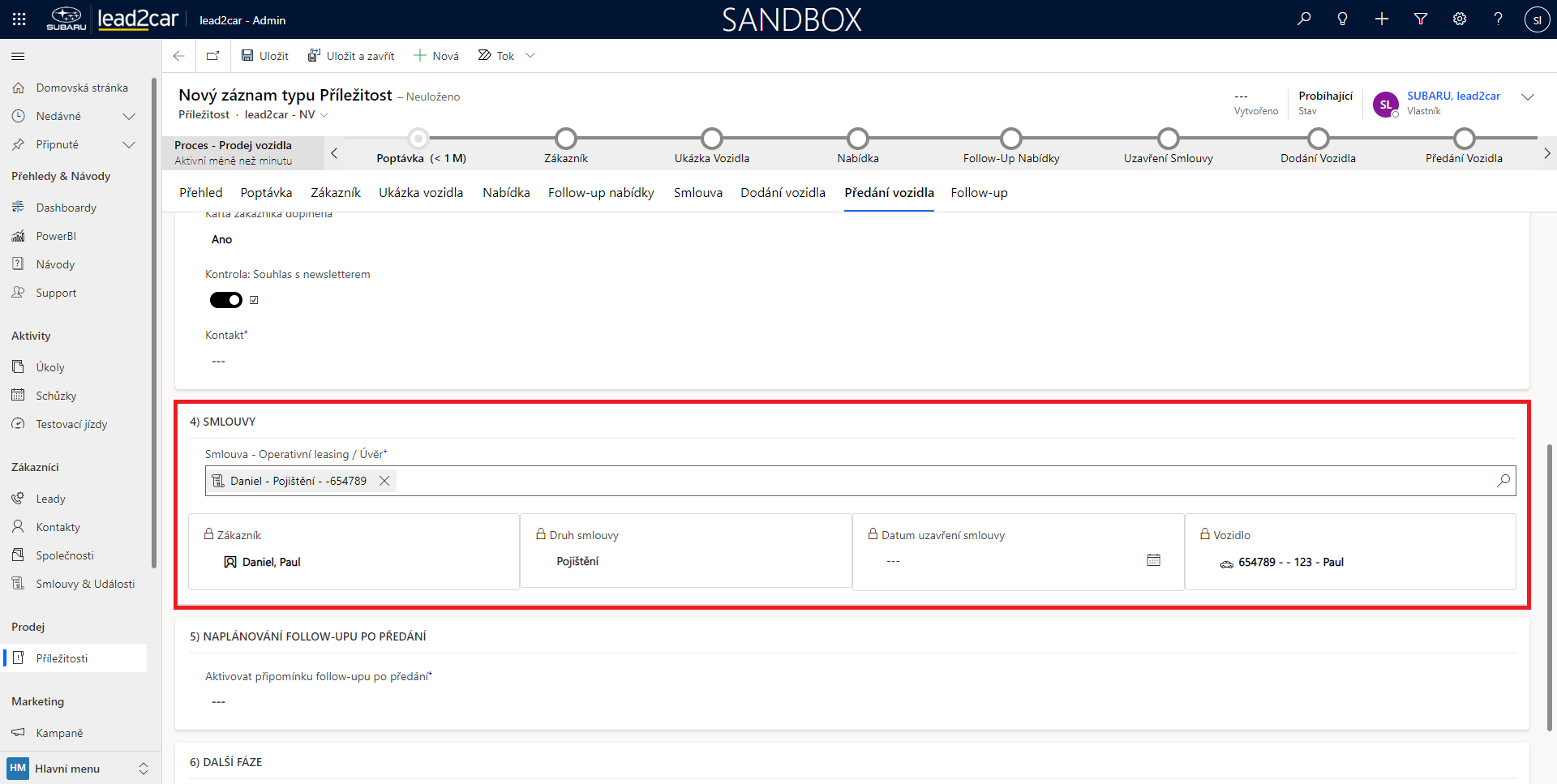Switch to the Smlouva tab

tap(697, 193)
